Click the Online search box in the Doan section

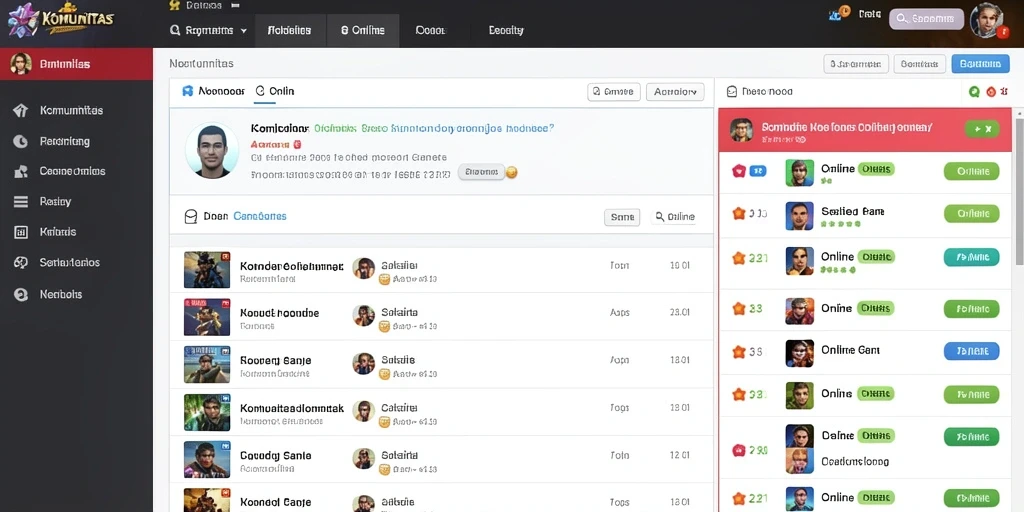[x=673, y=217]
